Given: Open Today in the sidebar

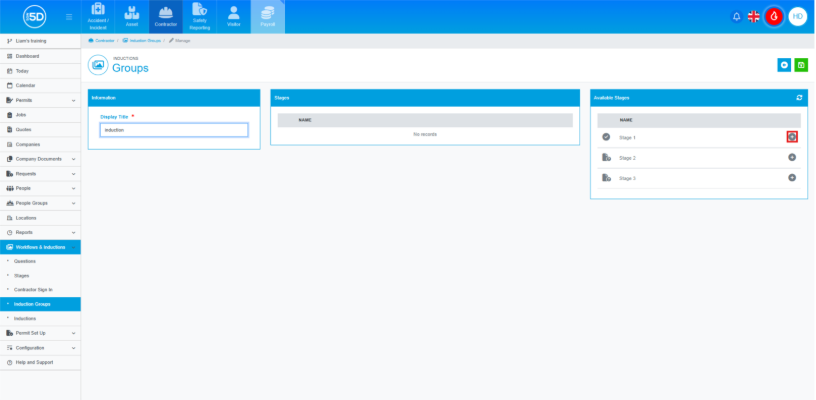Looking at the screenshot, I should point(40,71).
